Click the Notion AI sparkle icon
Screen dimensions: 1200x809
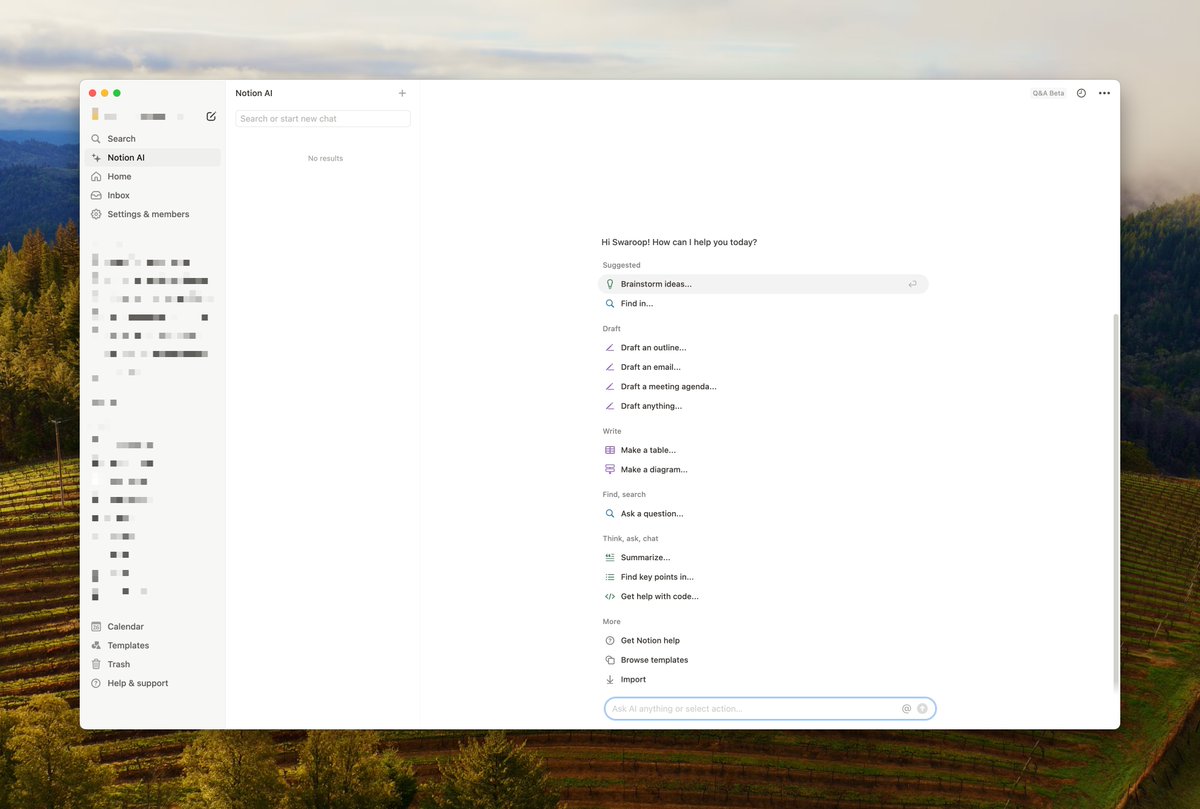pos(96,158)
